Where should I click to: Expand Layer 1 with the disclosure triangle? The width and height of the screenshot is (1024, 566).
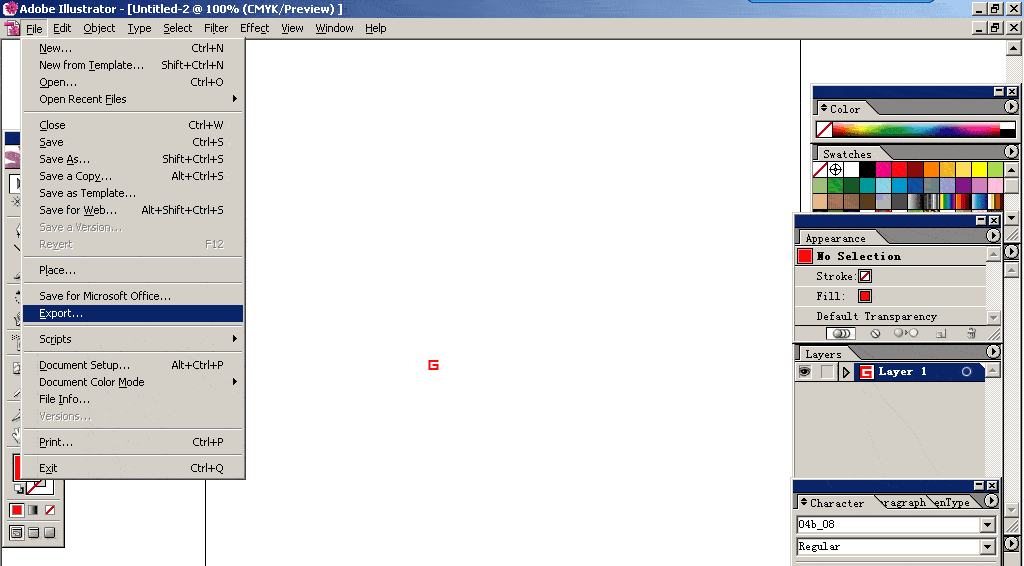tap(846, 372)
